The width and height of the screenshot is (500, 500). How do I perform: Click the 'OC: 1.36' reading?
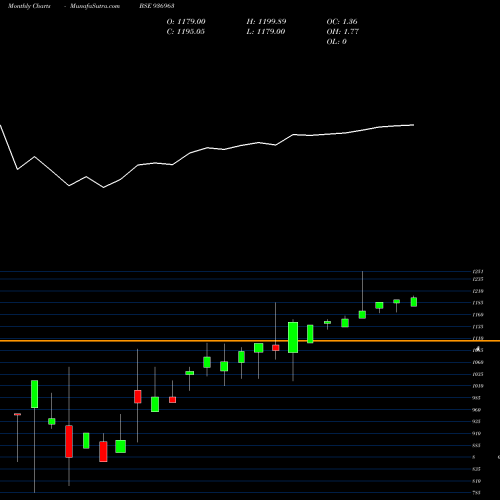click(342, 22)
